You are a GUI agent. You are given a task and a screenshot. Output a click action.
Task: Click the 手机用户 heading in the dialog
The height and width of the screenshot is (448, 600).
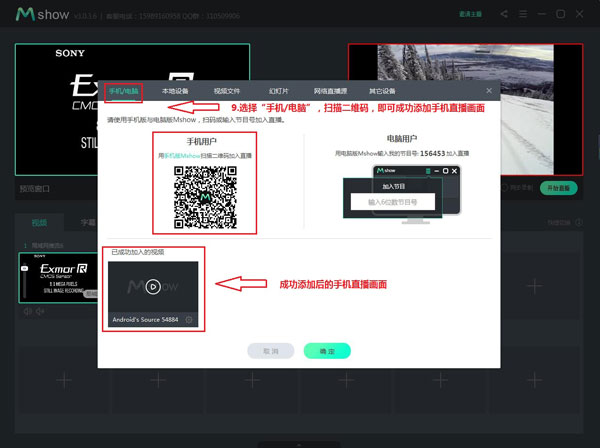click(x=202, y=142)
